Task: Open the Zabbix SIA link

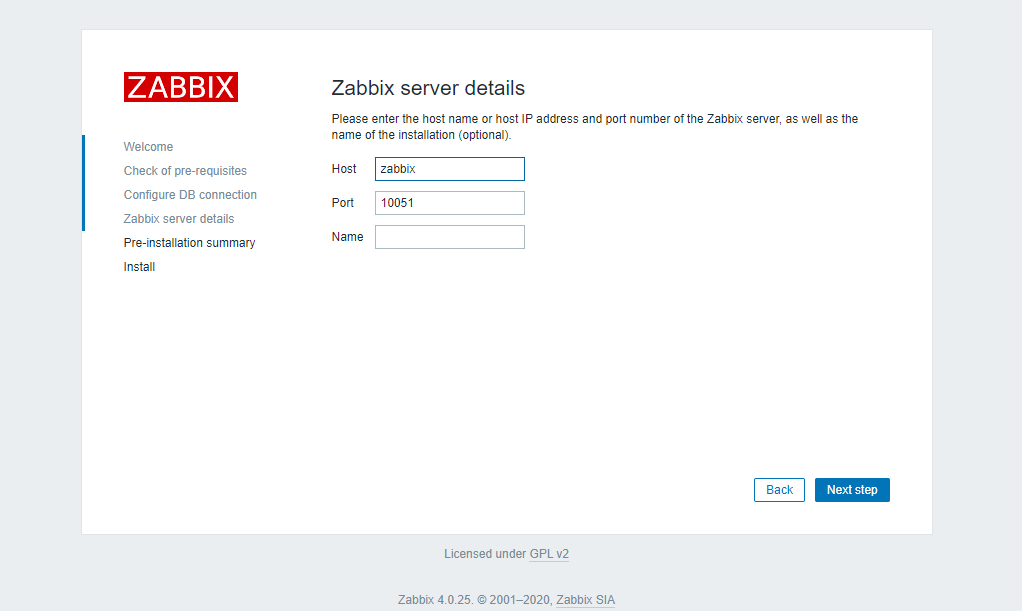Action: (x=585, y=600)
